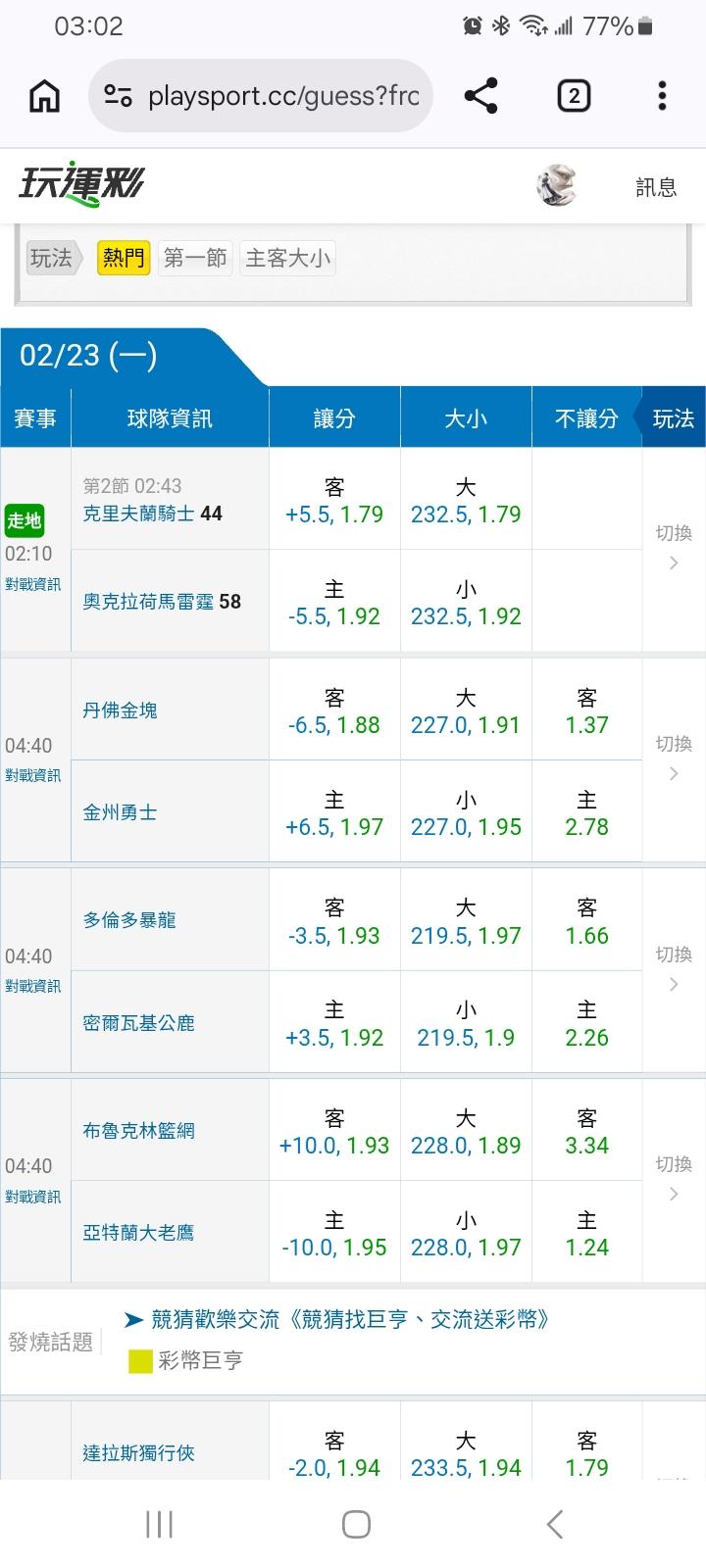This screenshot has height=1568, width=706.
Task: Select the 第一節 play type filter
Action: [194, 258]
